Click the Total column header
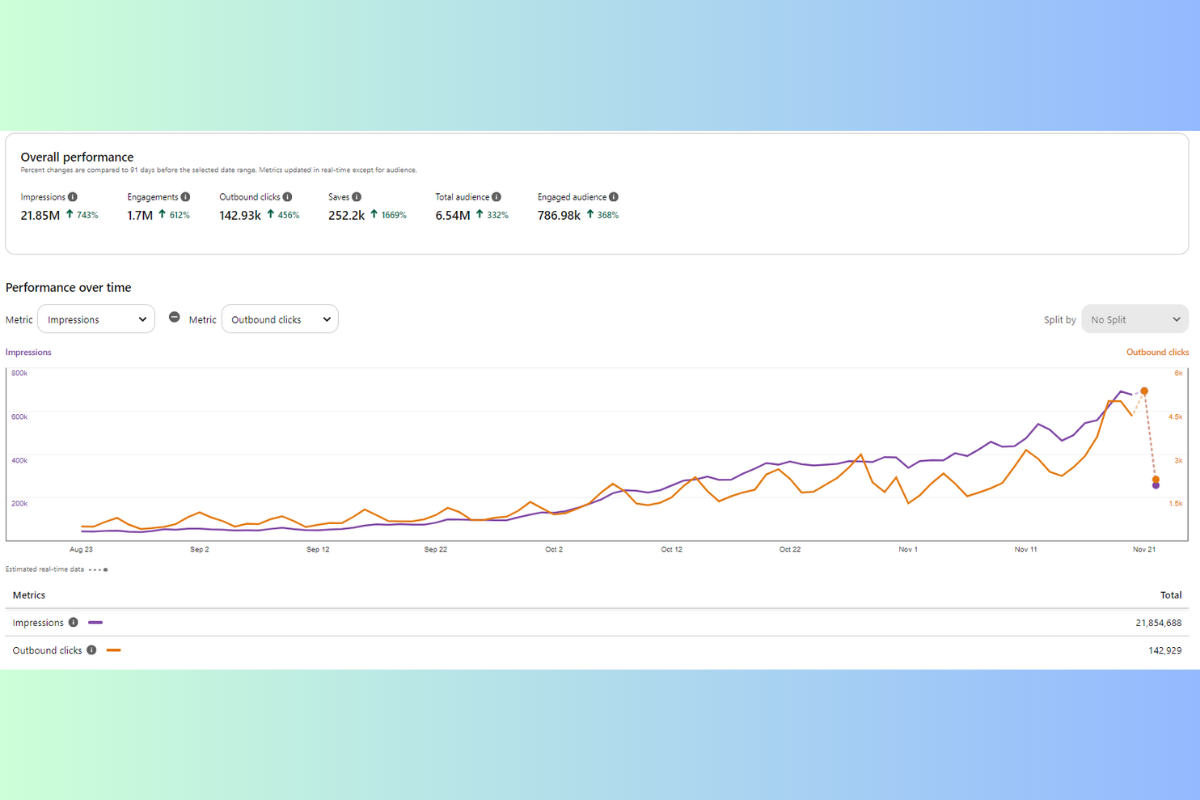The width and height of the screenshot is (1200, 800). point(1170,595)
